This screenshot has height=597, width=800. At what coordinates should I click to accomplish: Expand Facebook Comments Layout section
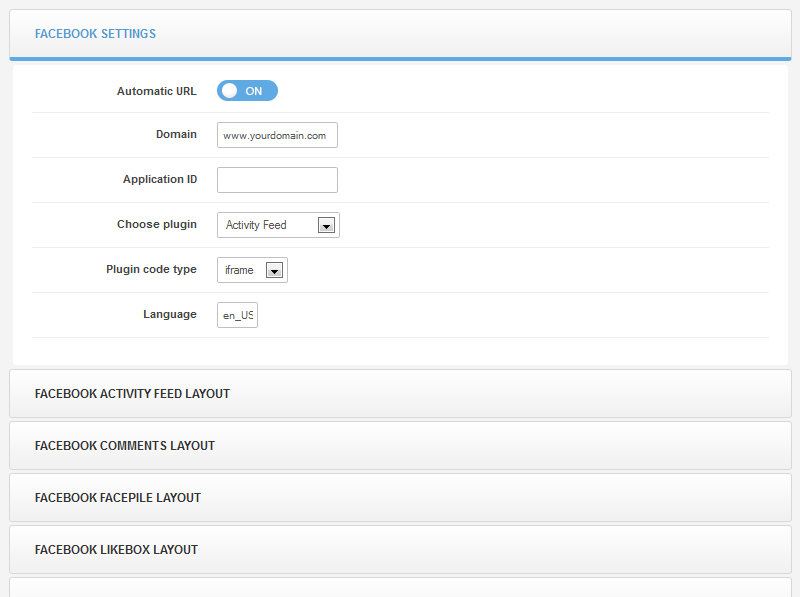(400, 446)
